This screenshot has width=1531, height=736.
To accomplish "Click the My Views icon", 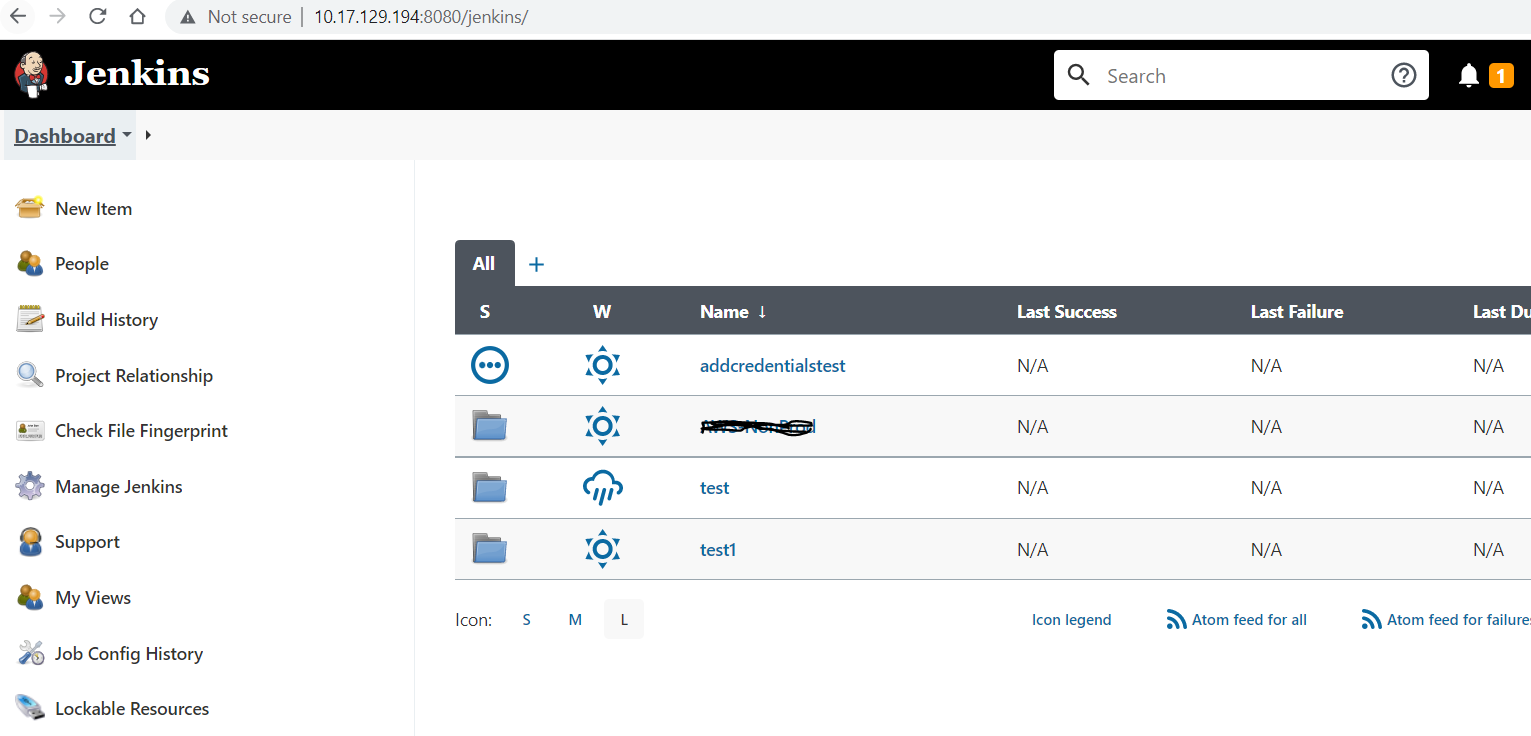I will 30,598.
